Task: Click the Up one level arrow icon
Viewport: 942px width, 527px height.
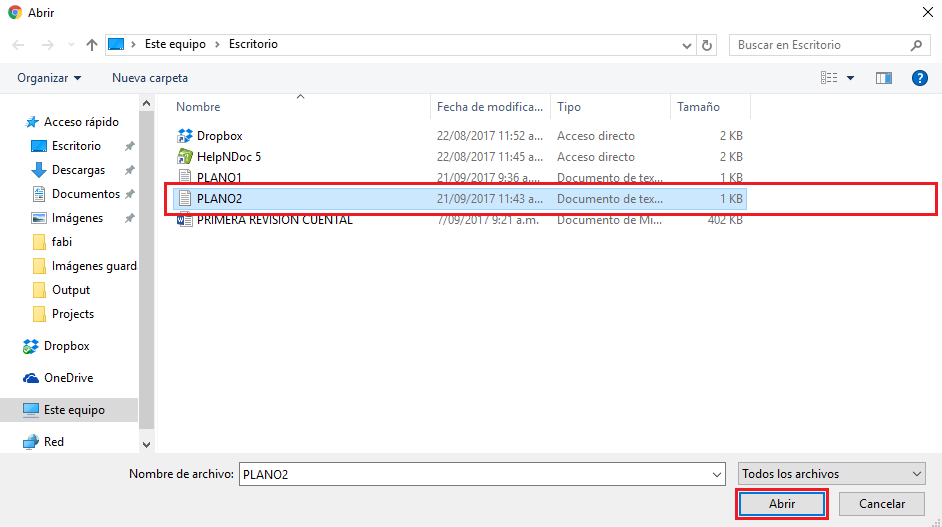Action: pyautogui.click(x=92, y=45)
